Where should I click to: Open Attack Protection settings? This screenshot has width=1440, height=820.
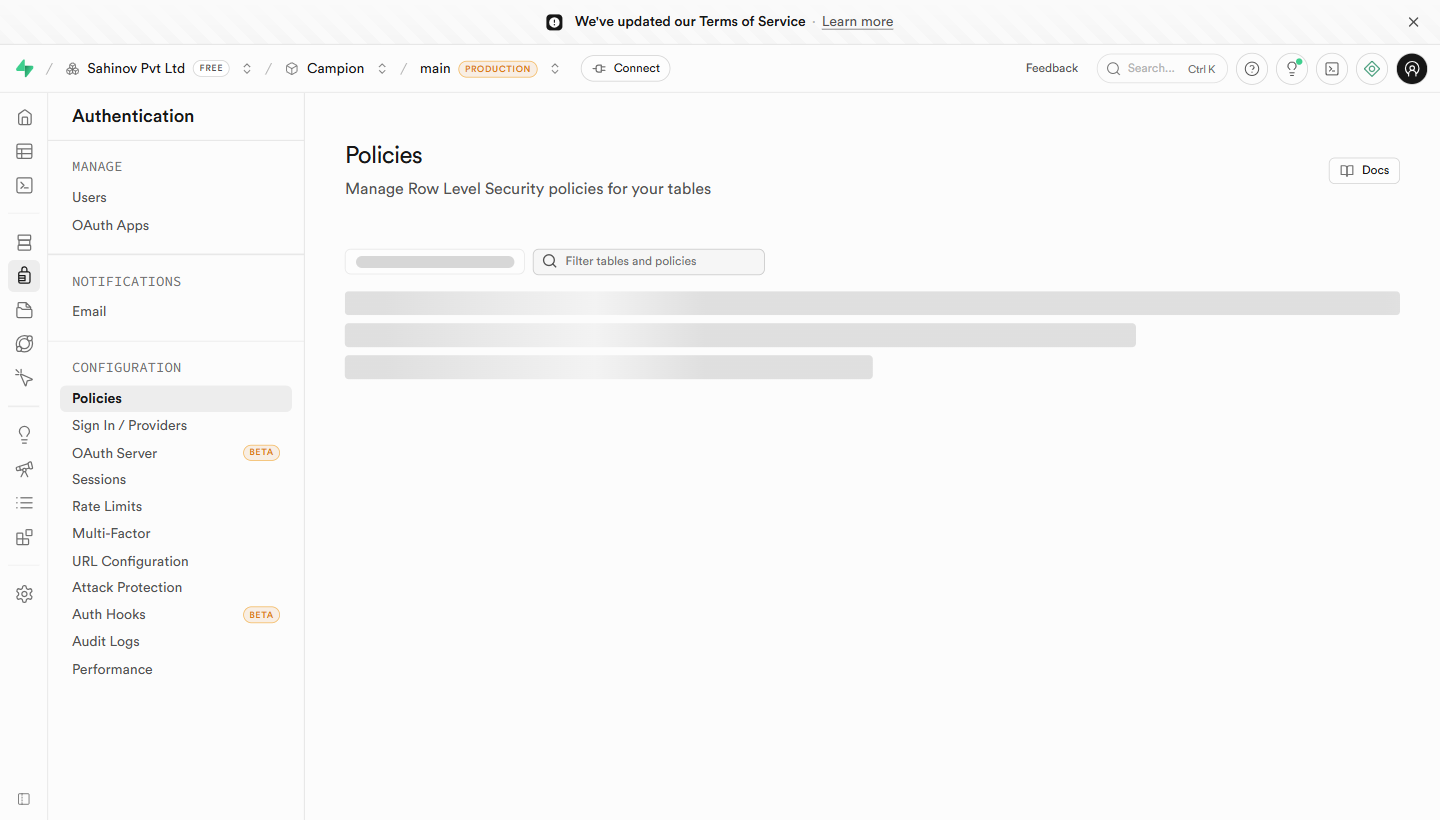point(127,587)
